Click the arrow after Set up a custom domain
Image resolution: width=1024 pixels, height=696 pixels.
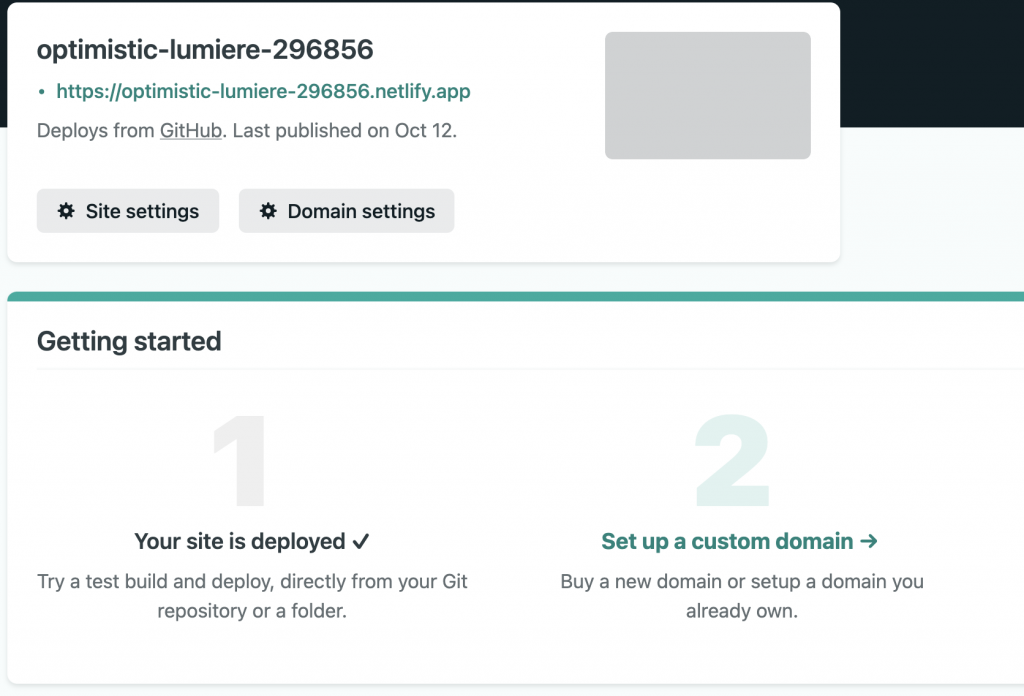point(869,541)
